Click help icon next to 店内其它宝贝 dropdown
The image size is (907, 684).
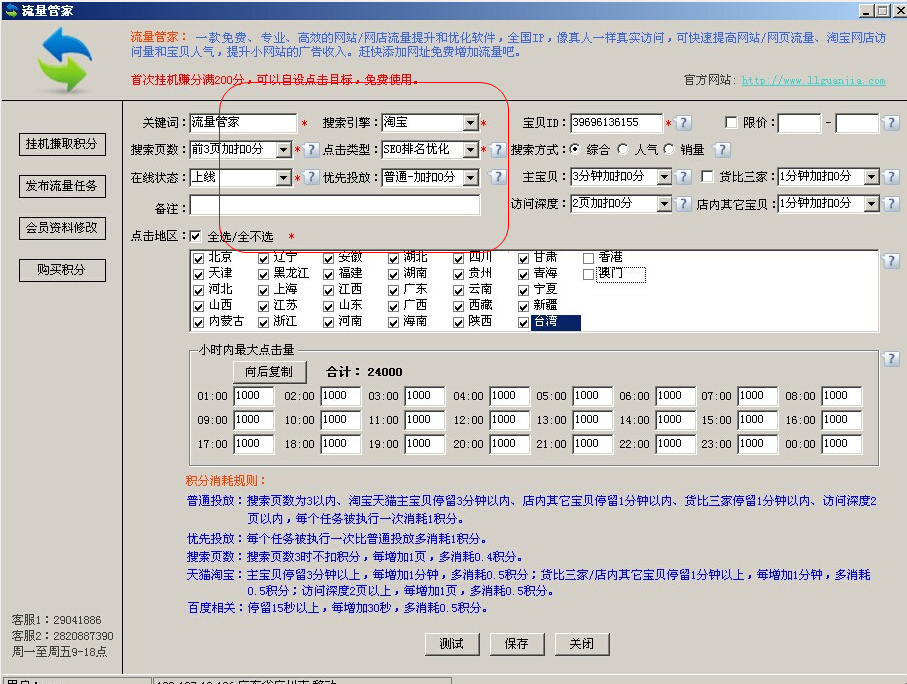click(x=891, y=203)
